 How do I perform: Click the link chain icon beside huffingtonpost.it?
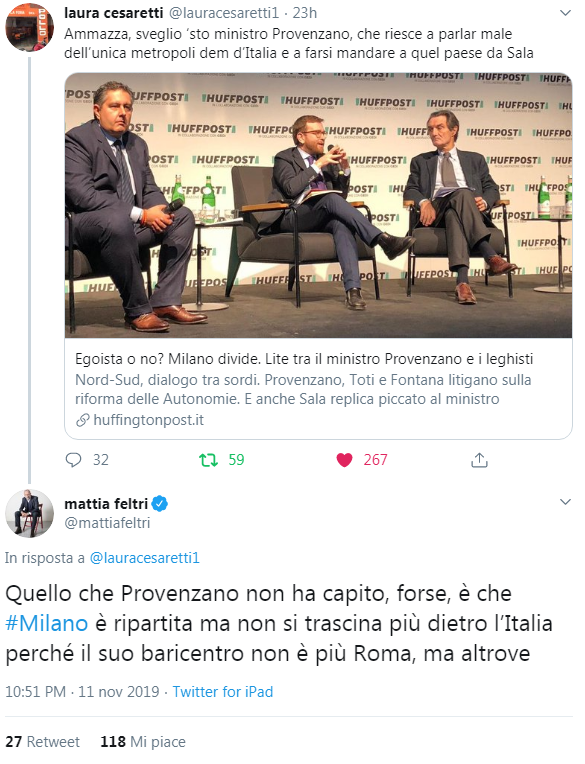tap(82, 420)
